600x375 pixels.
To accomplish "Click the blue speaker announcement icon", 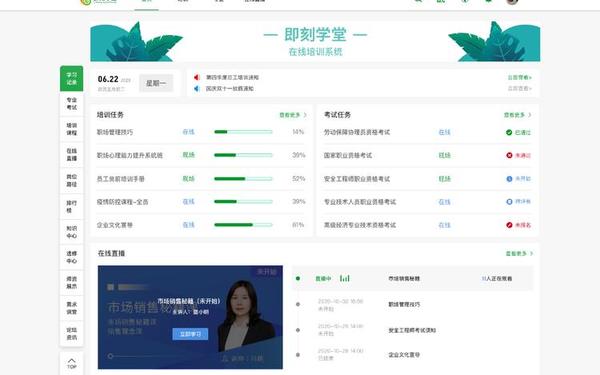I will (197, 88).
